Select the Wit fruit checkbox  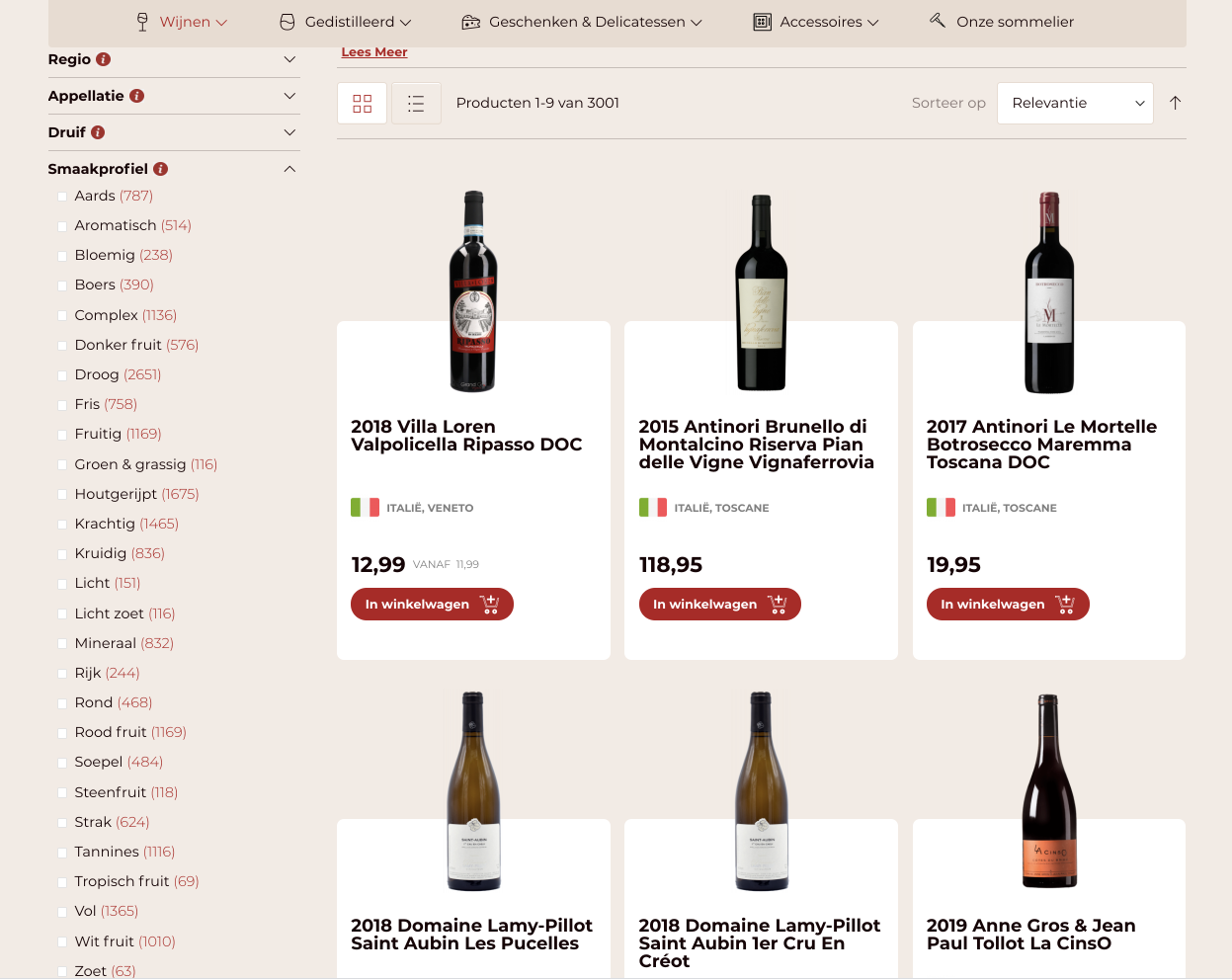[x=63, y=942]
